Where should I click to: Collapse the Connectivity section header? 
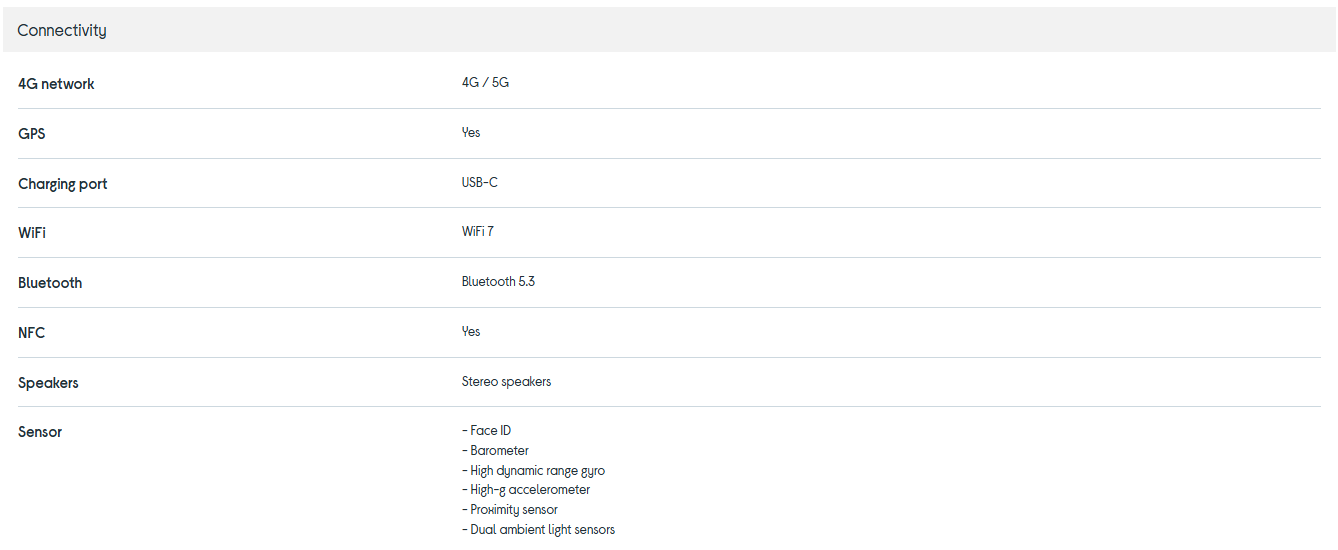62,30
